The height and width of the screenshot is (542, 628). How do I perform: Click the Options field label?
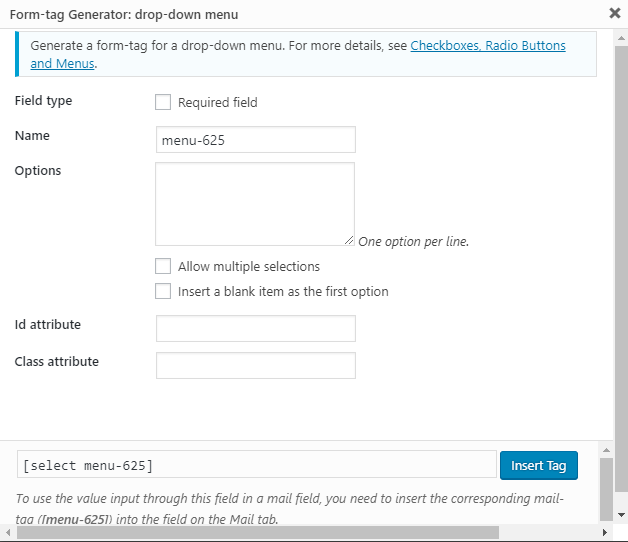click(38, 171)
